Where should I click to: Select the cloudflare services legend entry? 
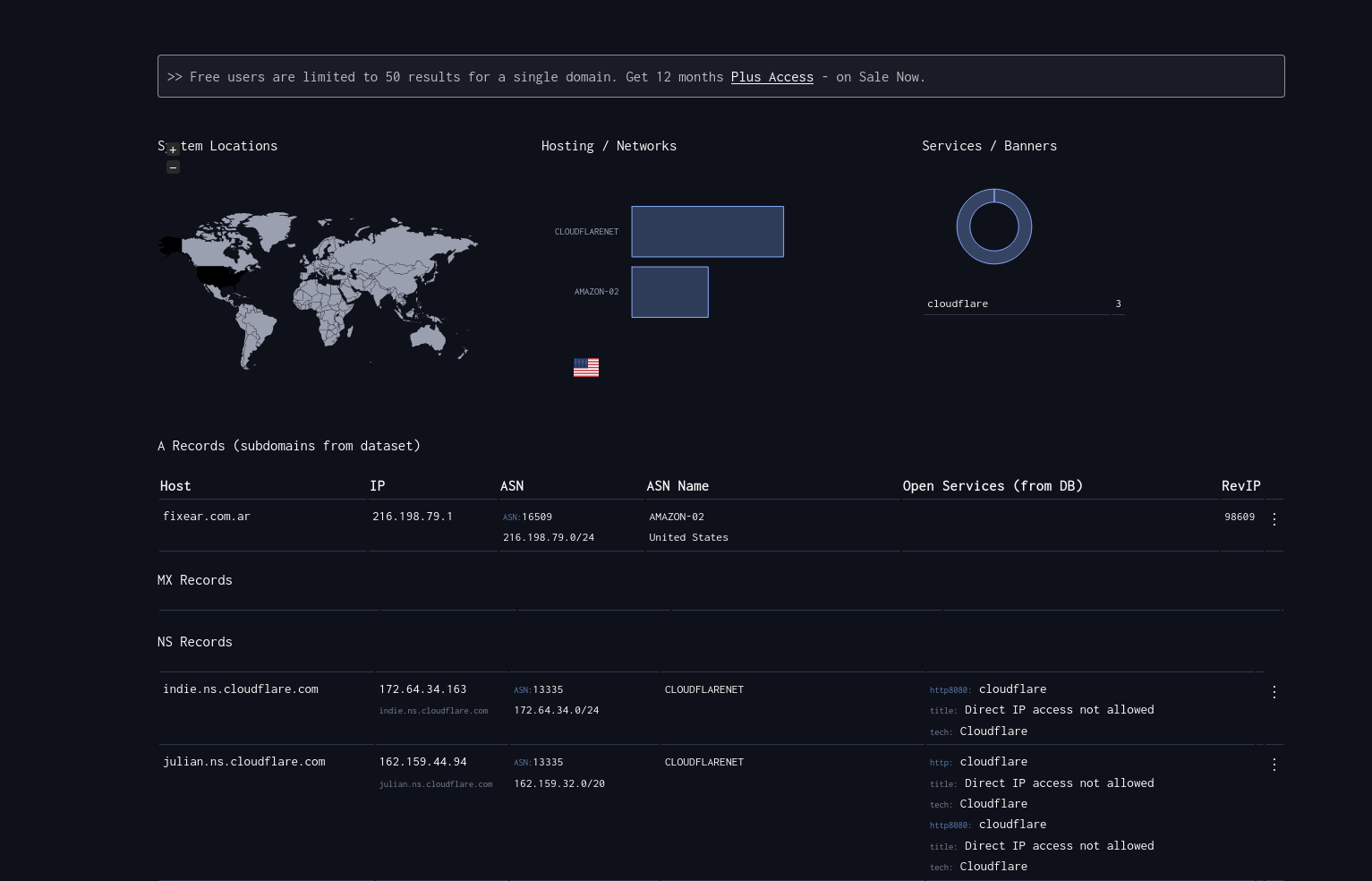pos(958,304)
